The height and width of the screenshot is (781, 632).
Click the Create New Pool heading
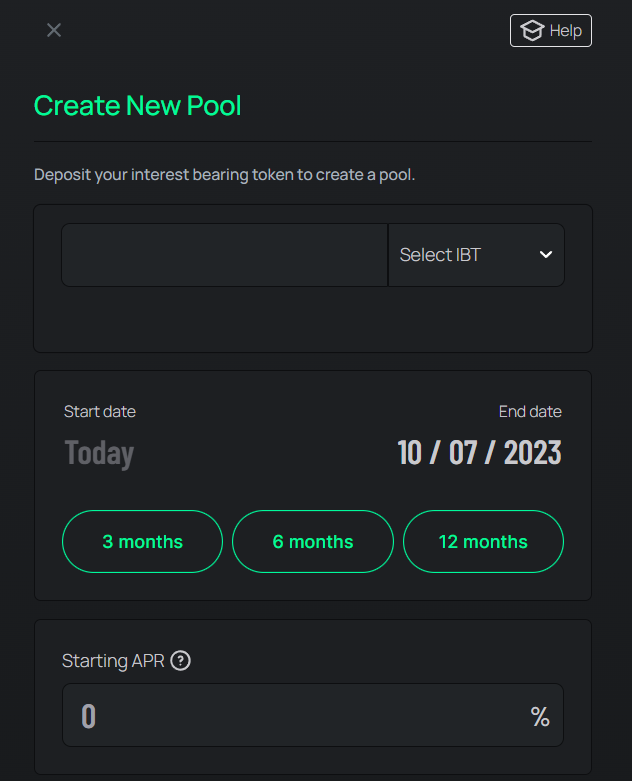pyautogui.click(x=138, y=106)
